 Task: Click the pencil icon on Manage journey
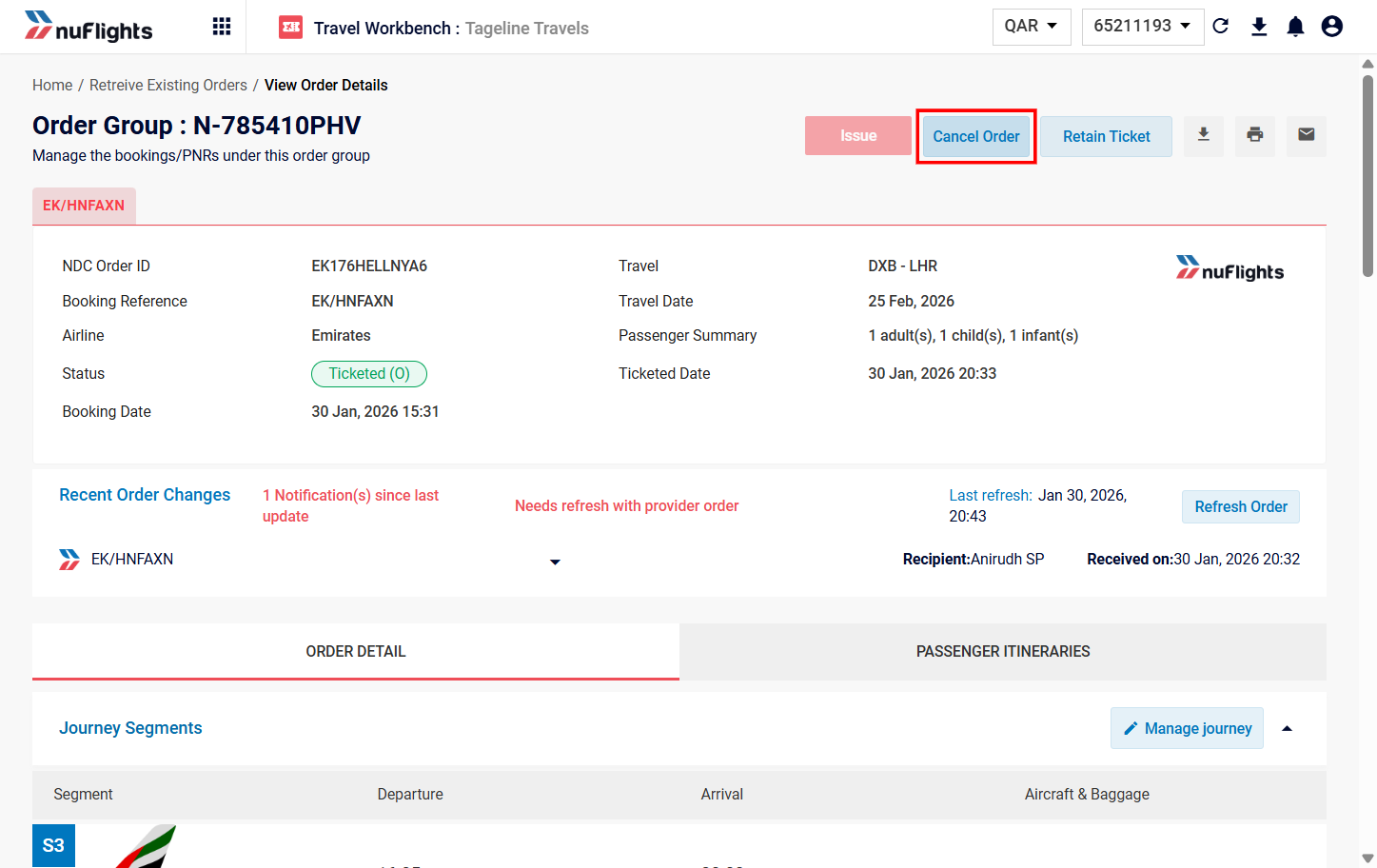click(1131, 728)
